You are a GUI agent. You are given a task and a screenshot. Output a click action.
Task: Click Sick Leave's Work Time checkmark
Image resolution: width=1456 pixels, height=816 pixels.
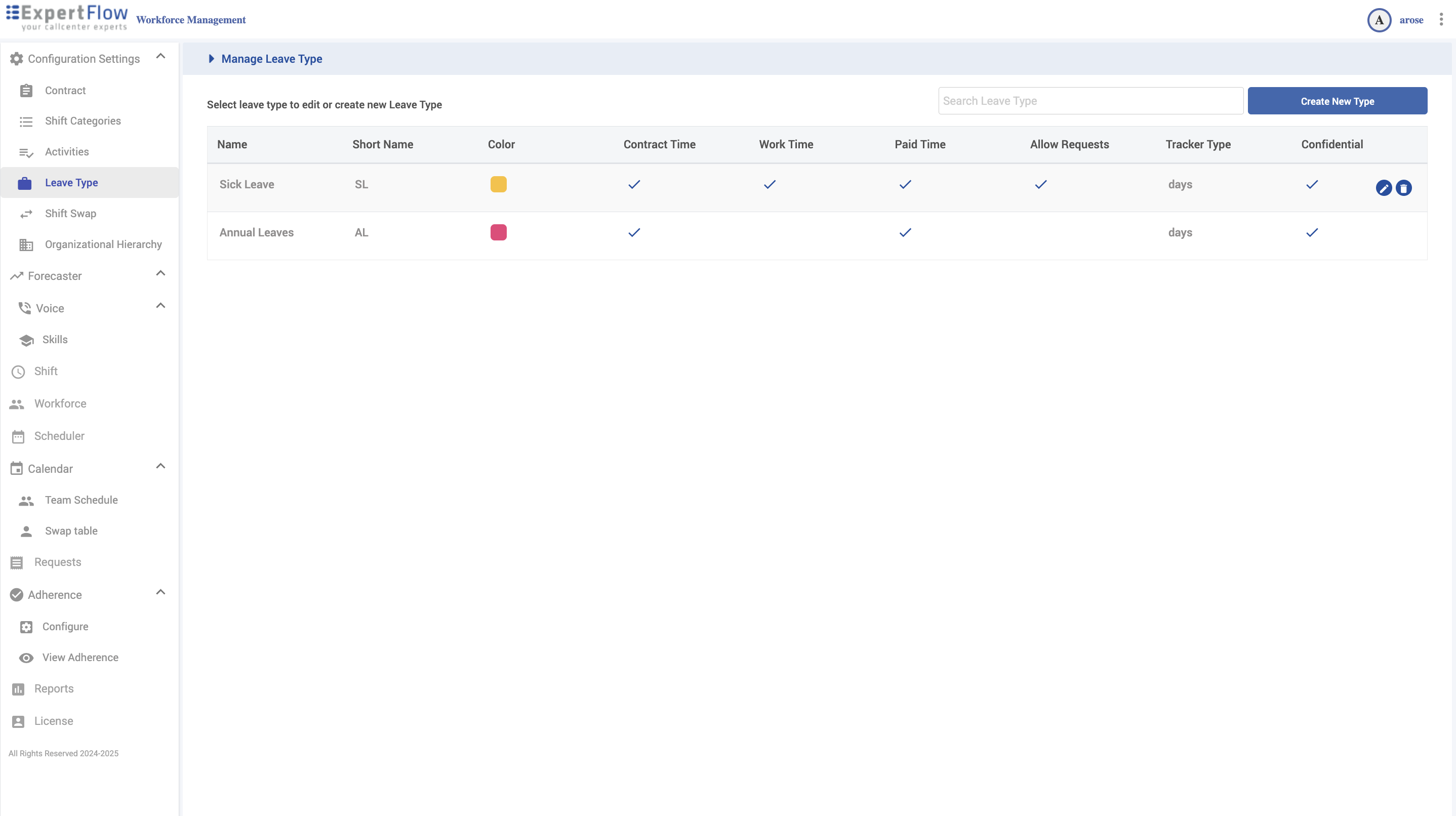[x=770, y=184]
